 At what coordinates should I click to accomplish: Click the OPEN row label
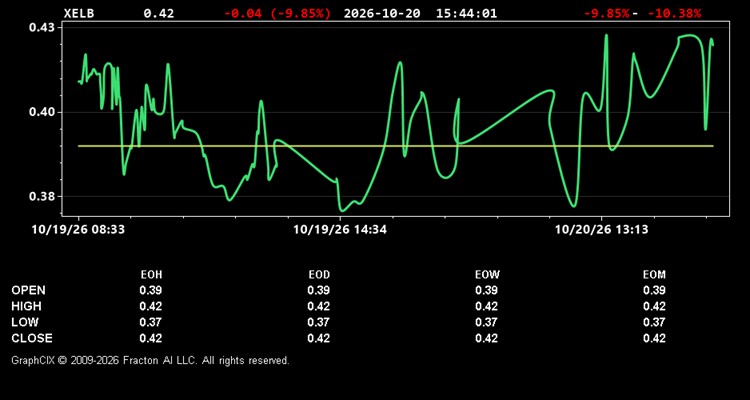(29, 290)
